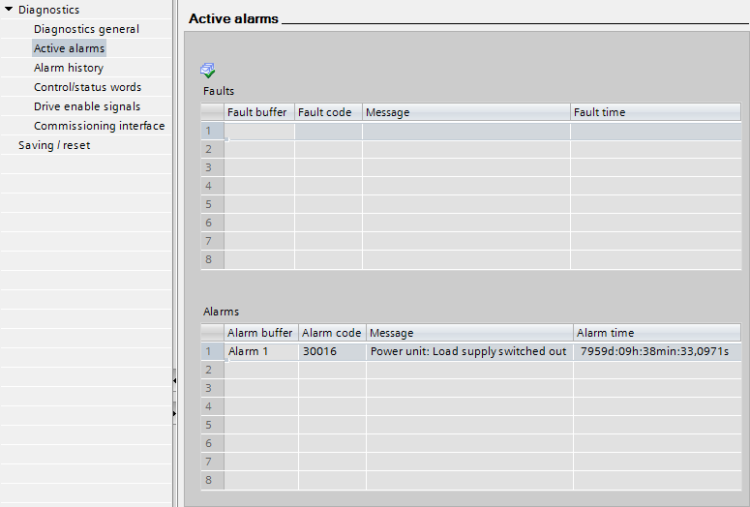Screen dimensions: 750x507
Task: Select Saving / reset item
Action: tap(54, 145)
